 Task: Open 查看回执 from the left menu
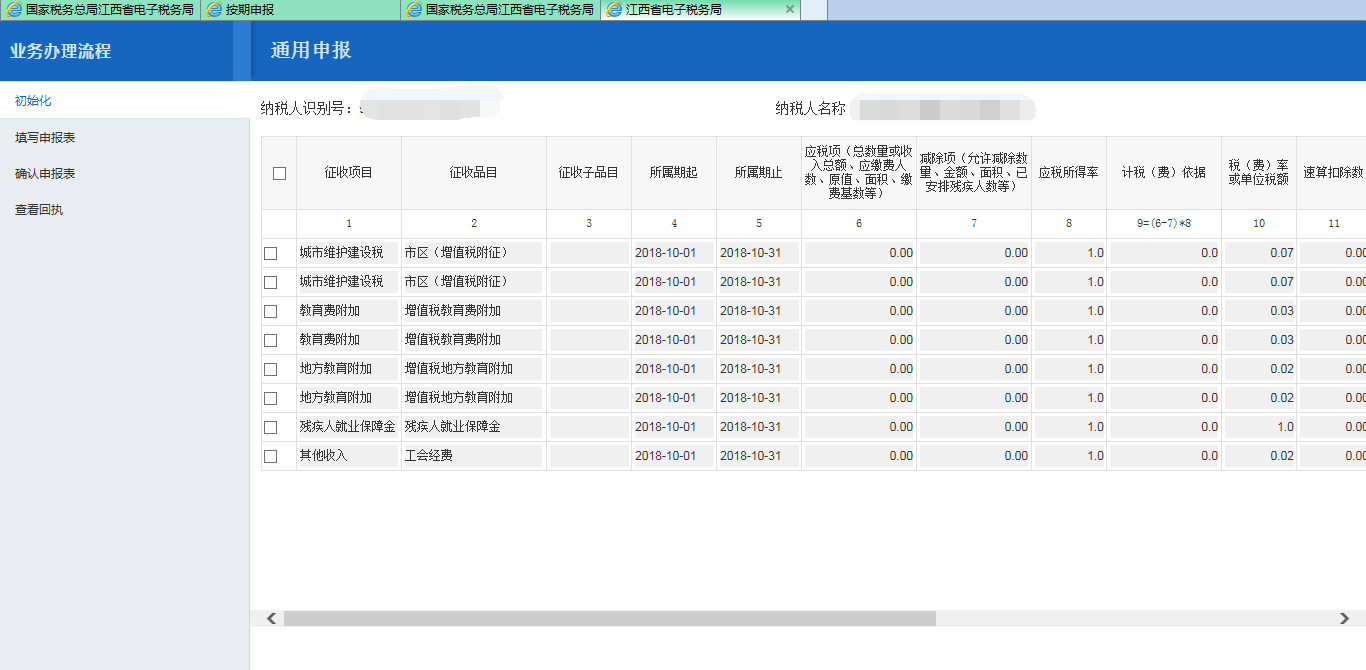click(x=37, y=209)
